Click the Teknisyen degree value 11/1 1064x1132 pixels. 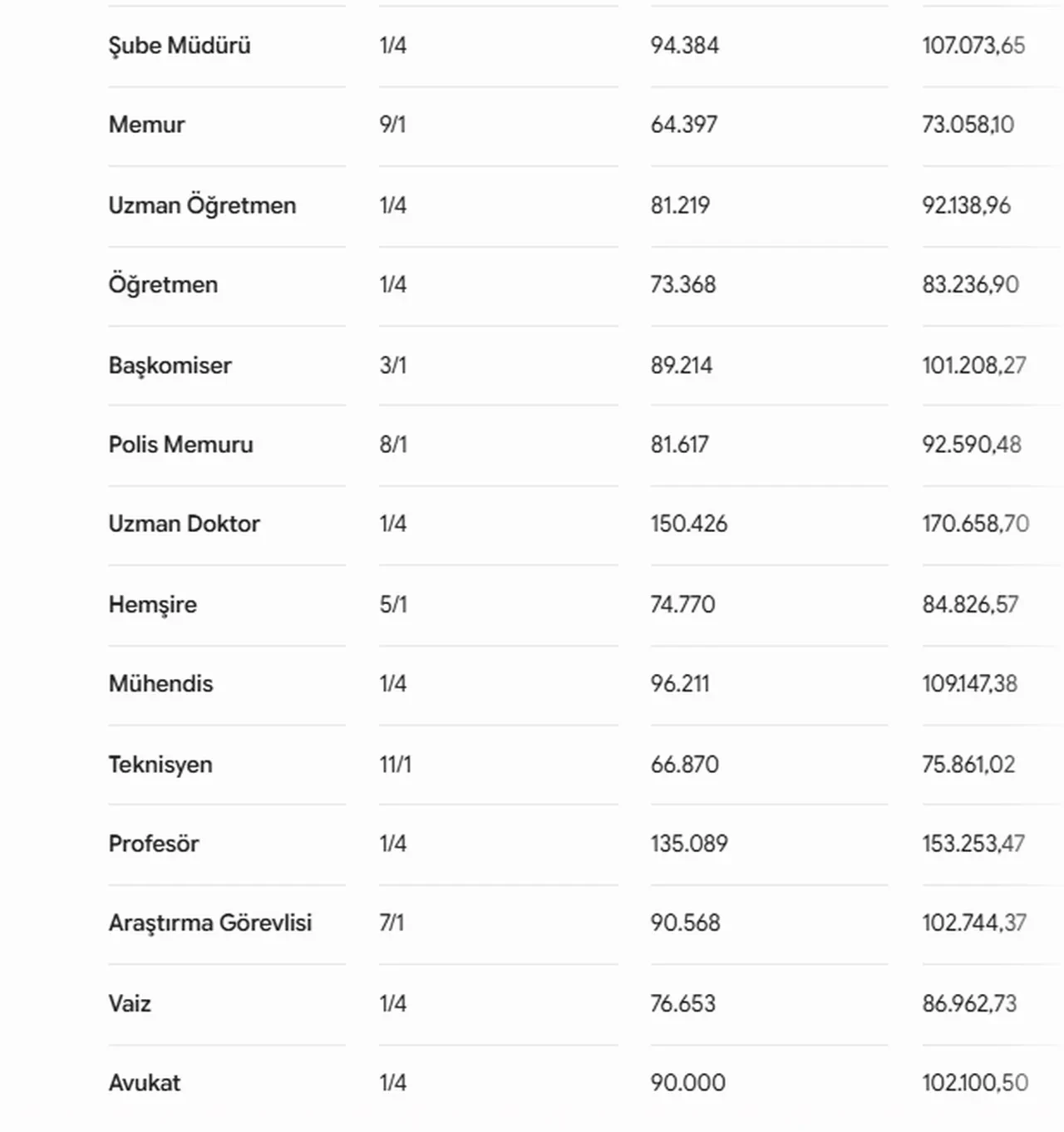click(396, 765)
